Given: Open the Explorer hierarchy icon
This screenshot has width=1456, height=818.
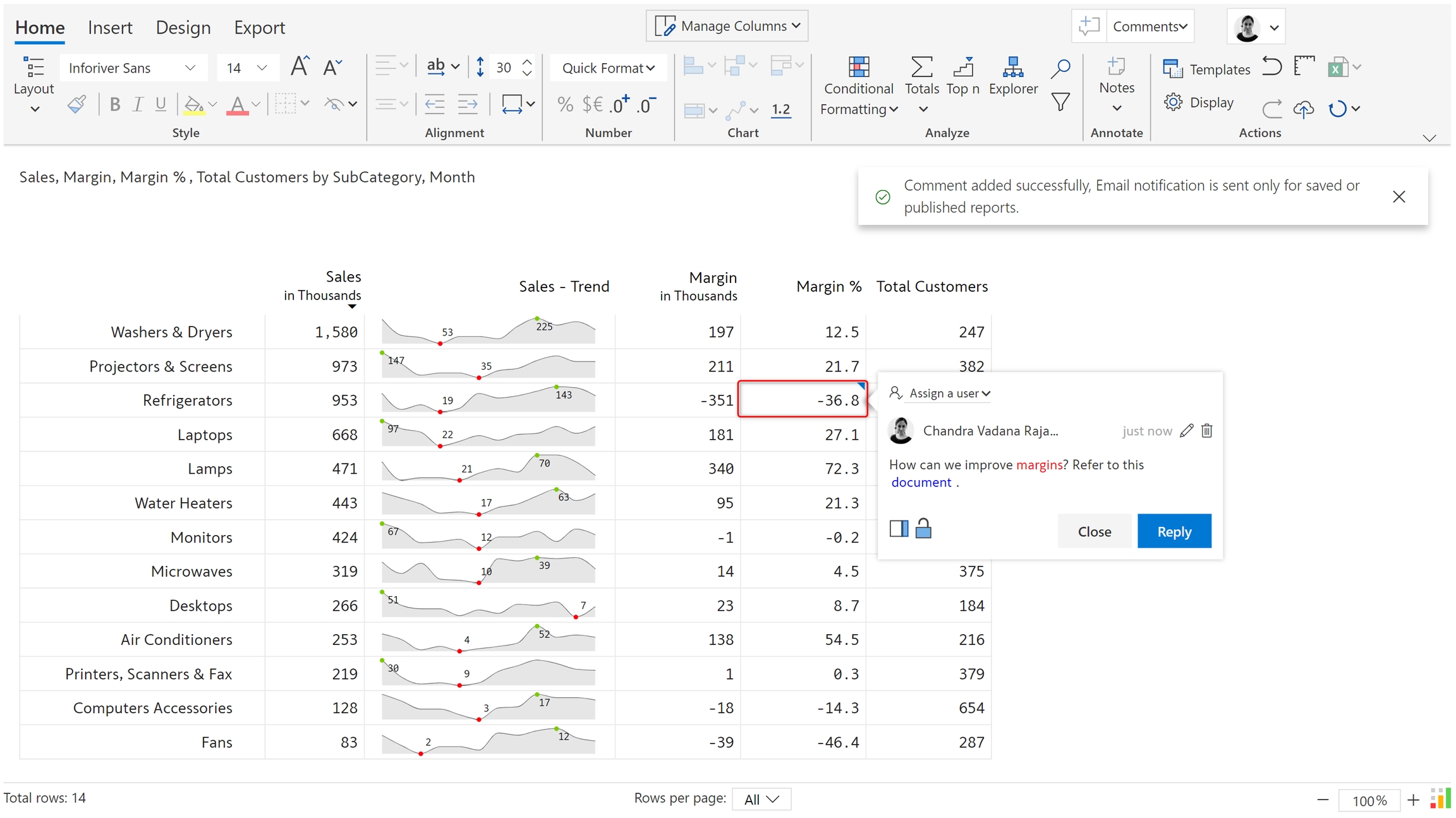Looking at the screenshot, I should [x=1012, y=67].
